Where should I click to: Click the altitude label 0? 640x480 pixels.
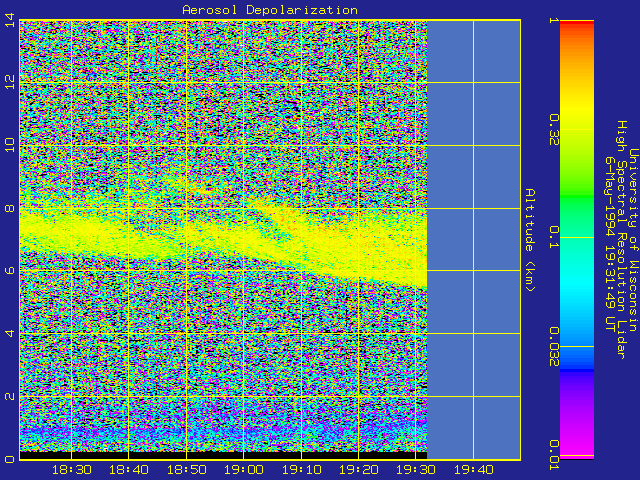(x=10, y=459)
